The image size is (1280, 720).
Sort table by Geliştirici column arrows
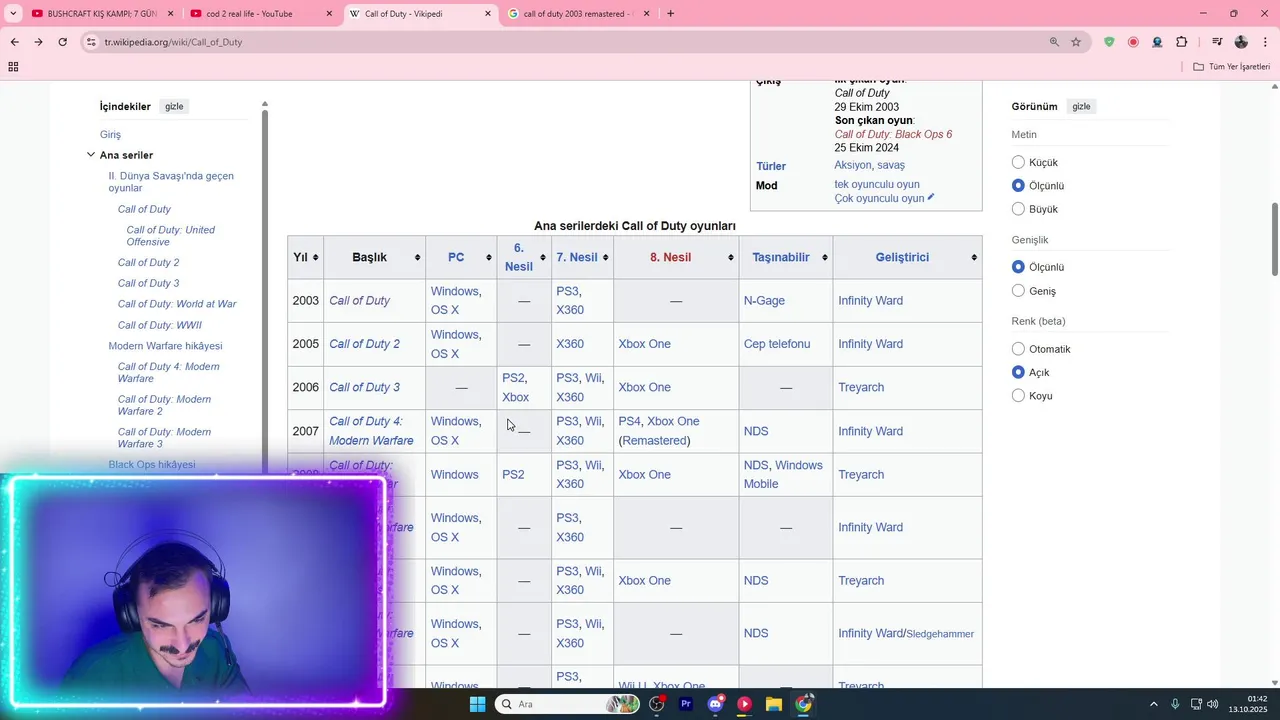(x=974, y=258)
